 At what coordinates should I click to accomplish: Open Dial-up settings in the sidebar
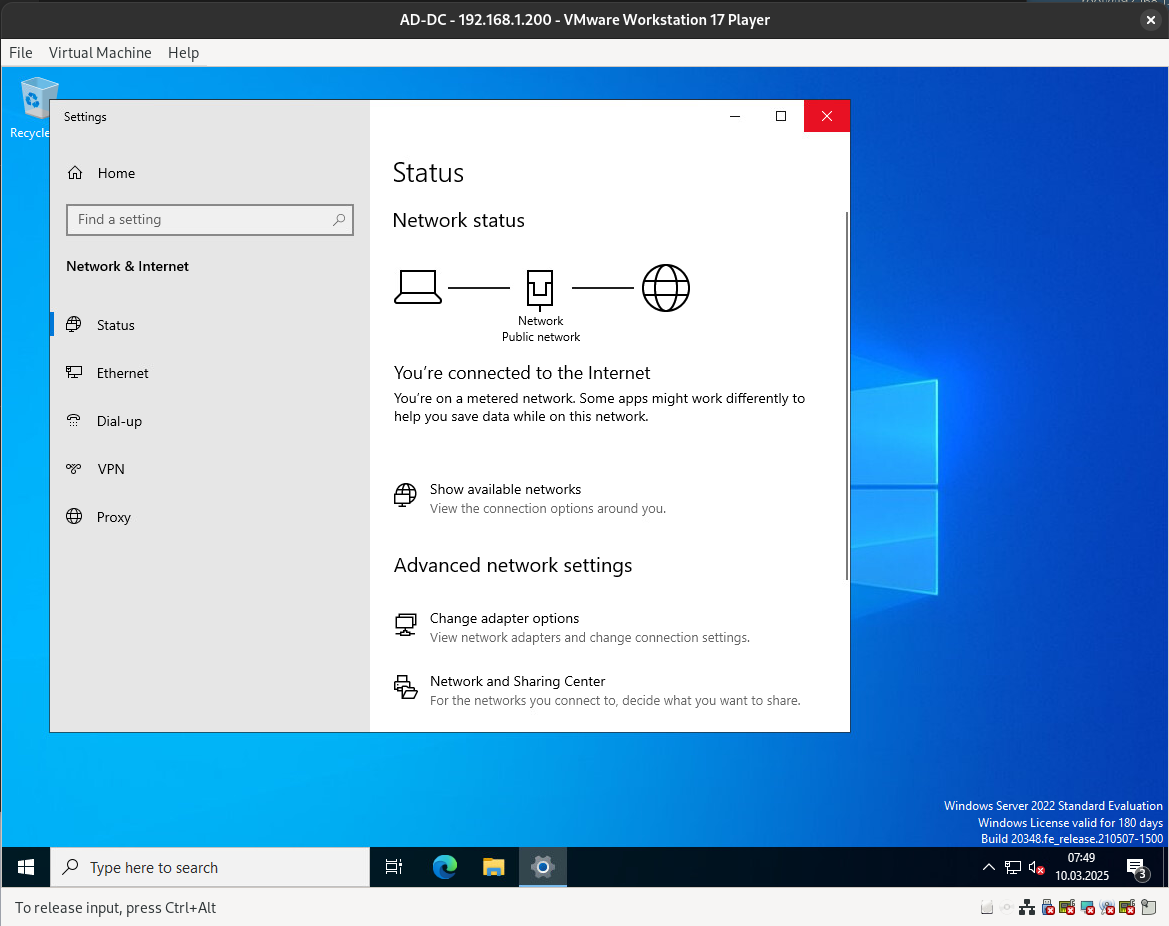click(119, 421)
